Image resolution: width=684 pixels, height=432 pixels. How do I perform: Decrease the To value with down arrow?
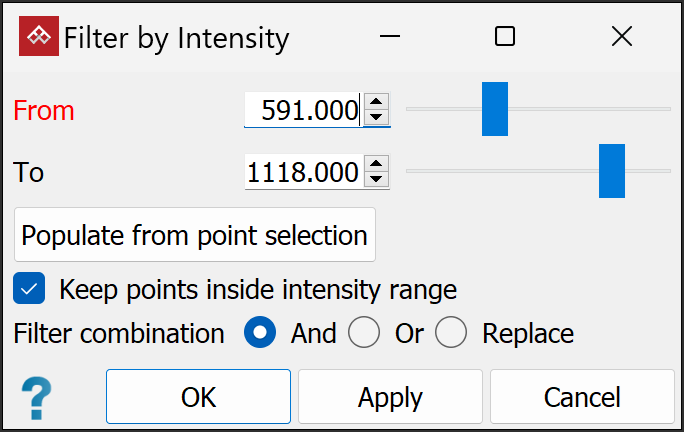pyautogui.click(x=376, y=179)
